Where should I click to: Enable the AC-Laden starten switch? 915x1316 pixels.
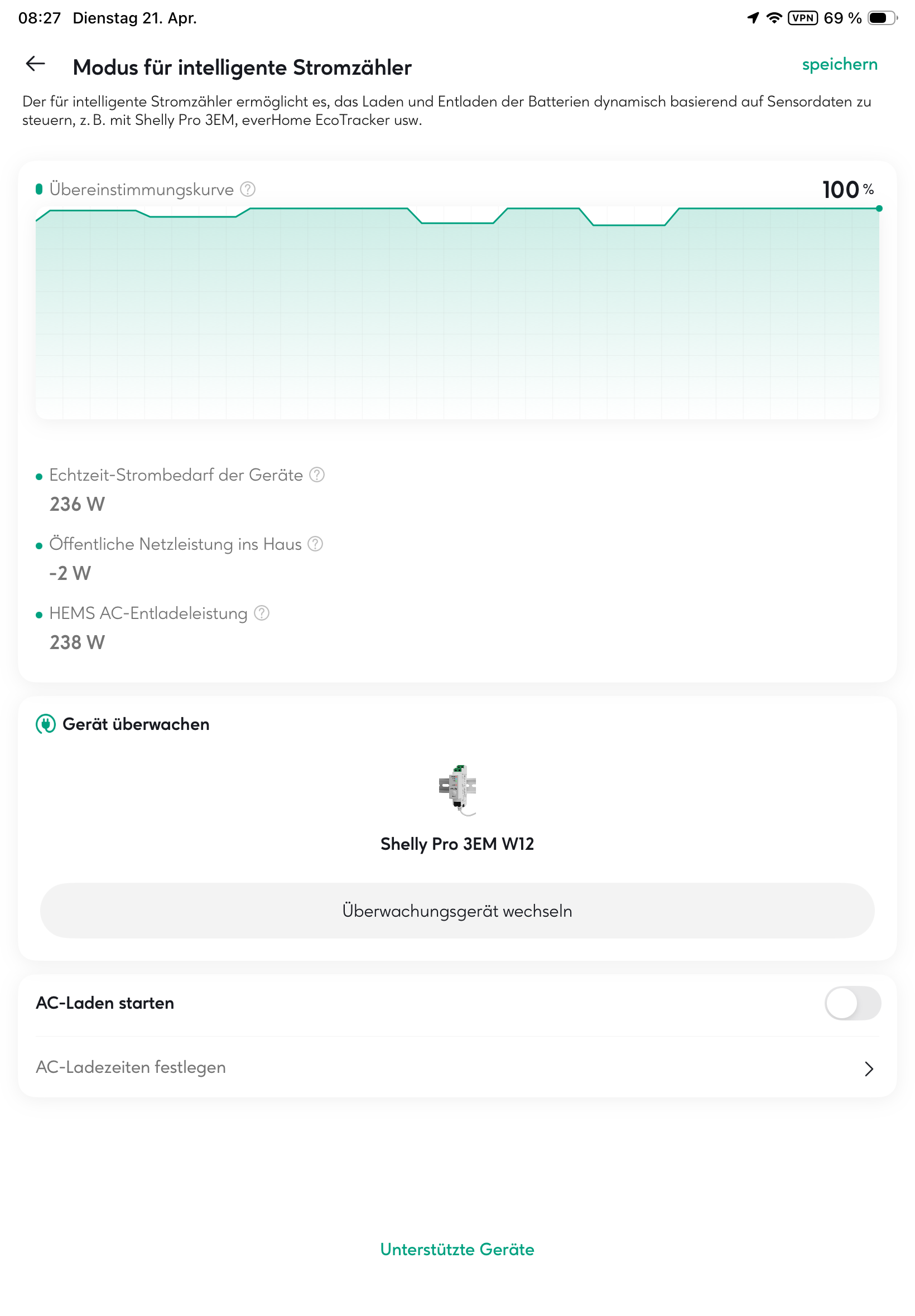[x=852, y=1002]
